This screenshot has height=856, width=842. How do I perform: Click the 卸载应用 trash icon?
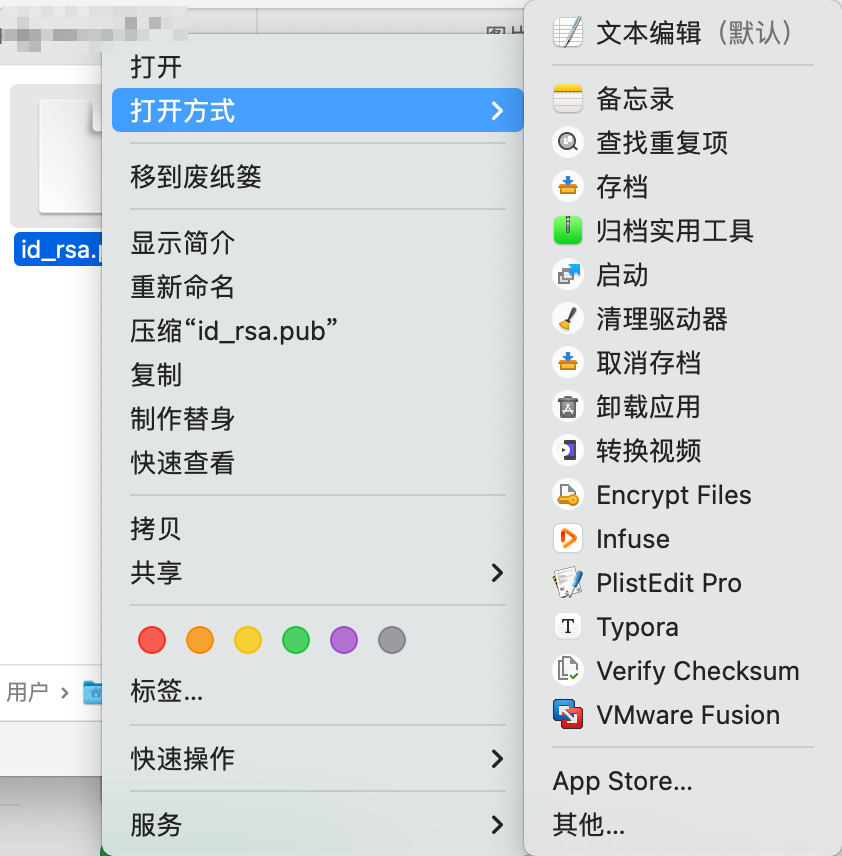click(x=568, y=407)
